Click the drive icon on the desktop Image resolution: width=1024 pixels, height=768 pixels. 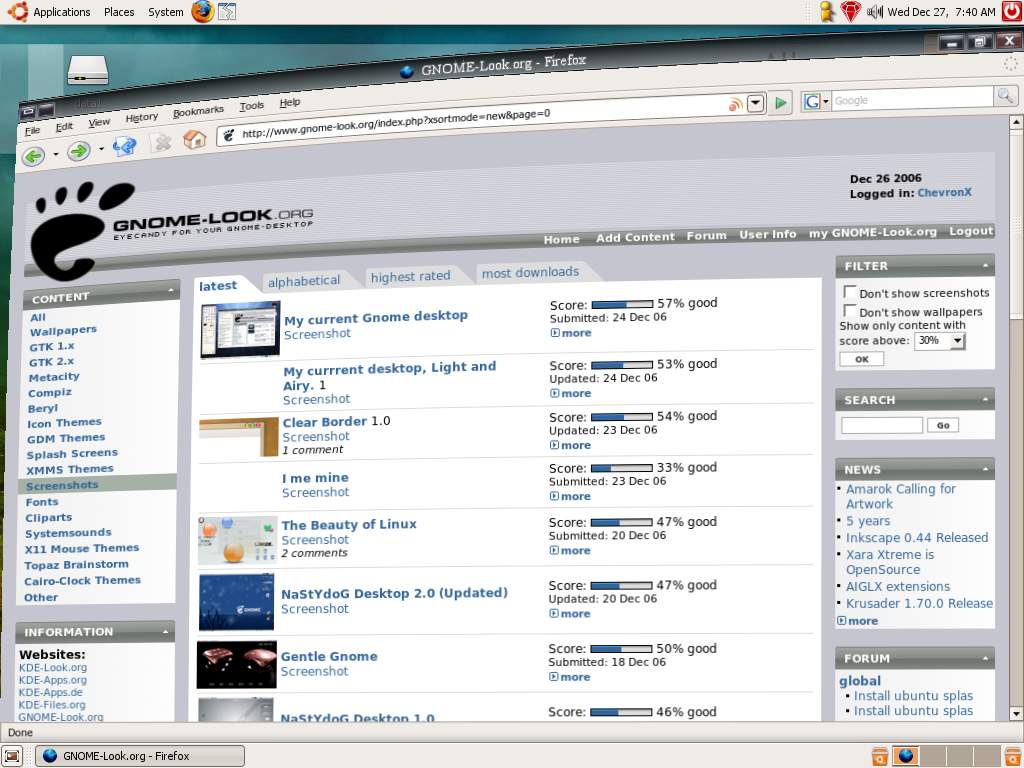(88, 70)
